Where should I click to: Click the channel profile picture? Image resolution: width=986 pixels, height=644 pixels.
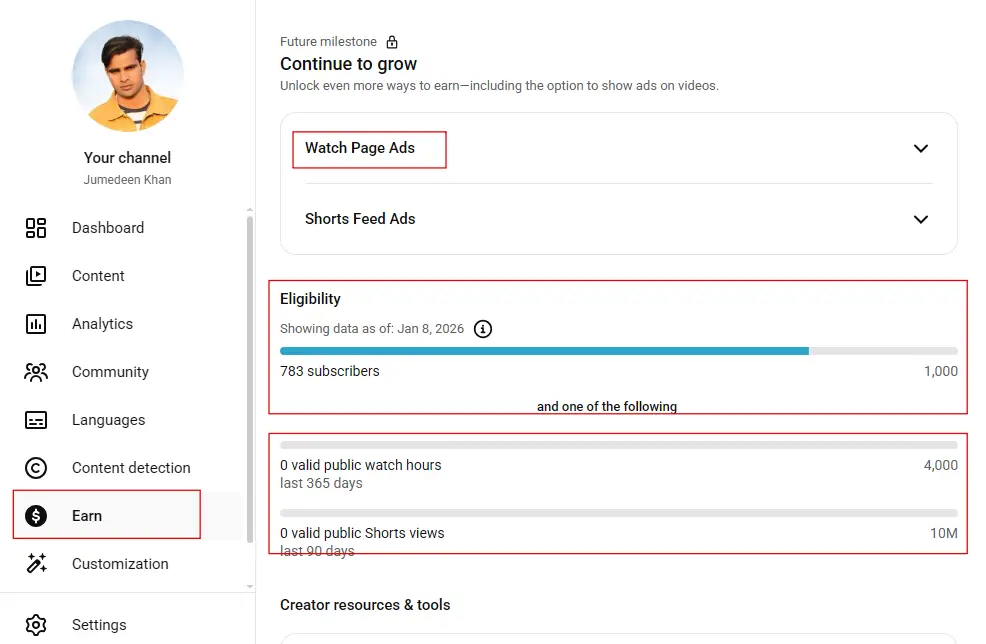click(128, 76)
